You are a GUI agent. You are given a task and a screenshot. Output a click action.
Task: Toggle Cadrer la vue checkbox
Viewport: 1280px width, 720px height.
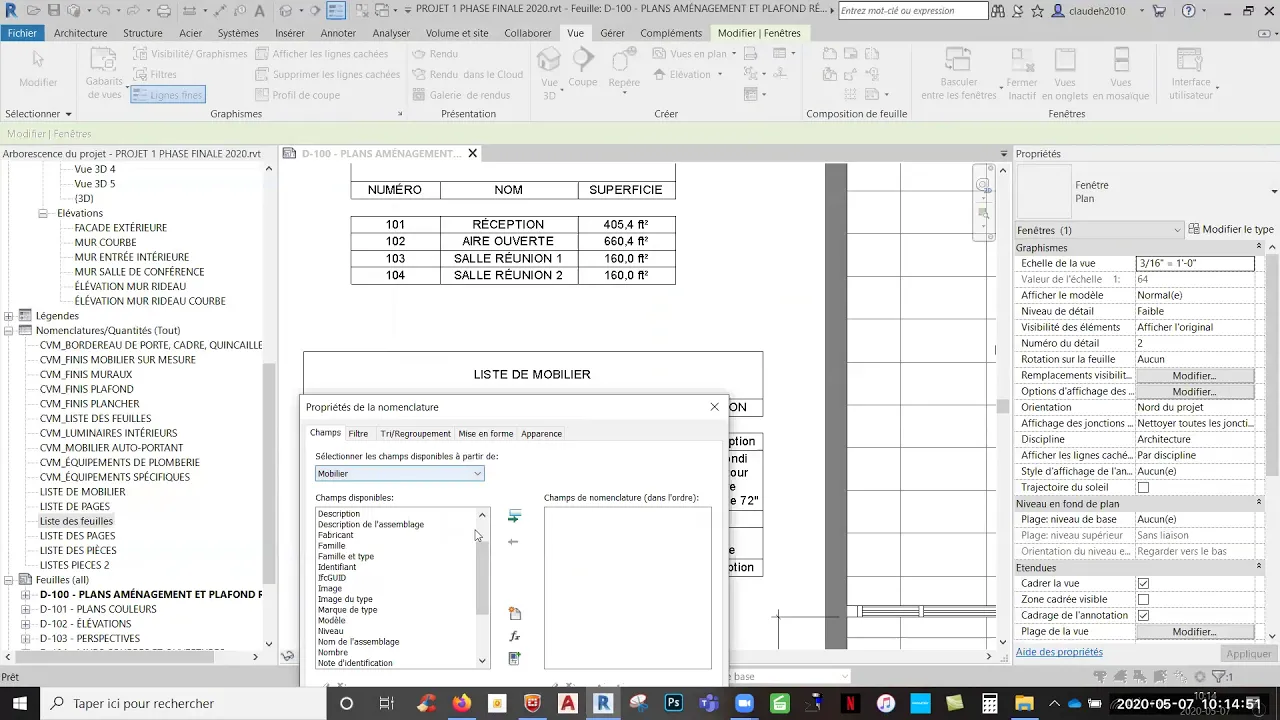tap(1143, 583)
